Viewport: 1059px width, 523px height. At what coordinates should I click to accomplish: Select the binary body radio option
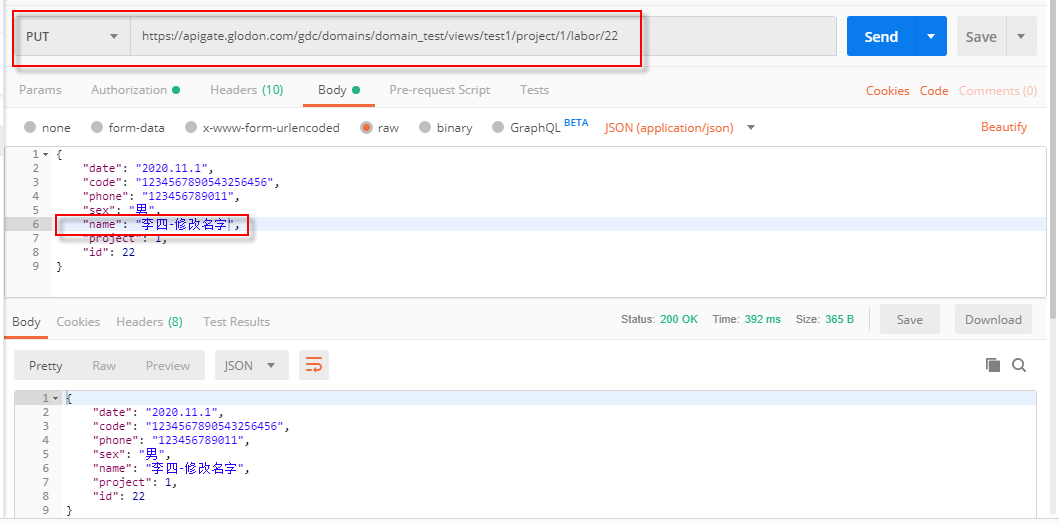426,128
